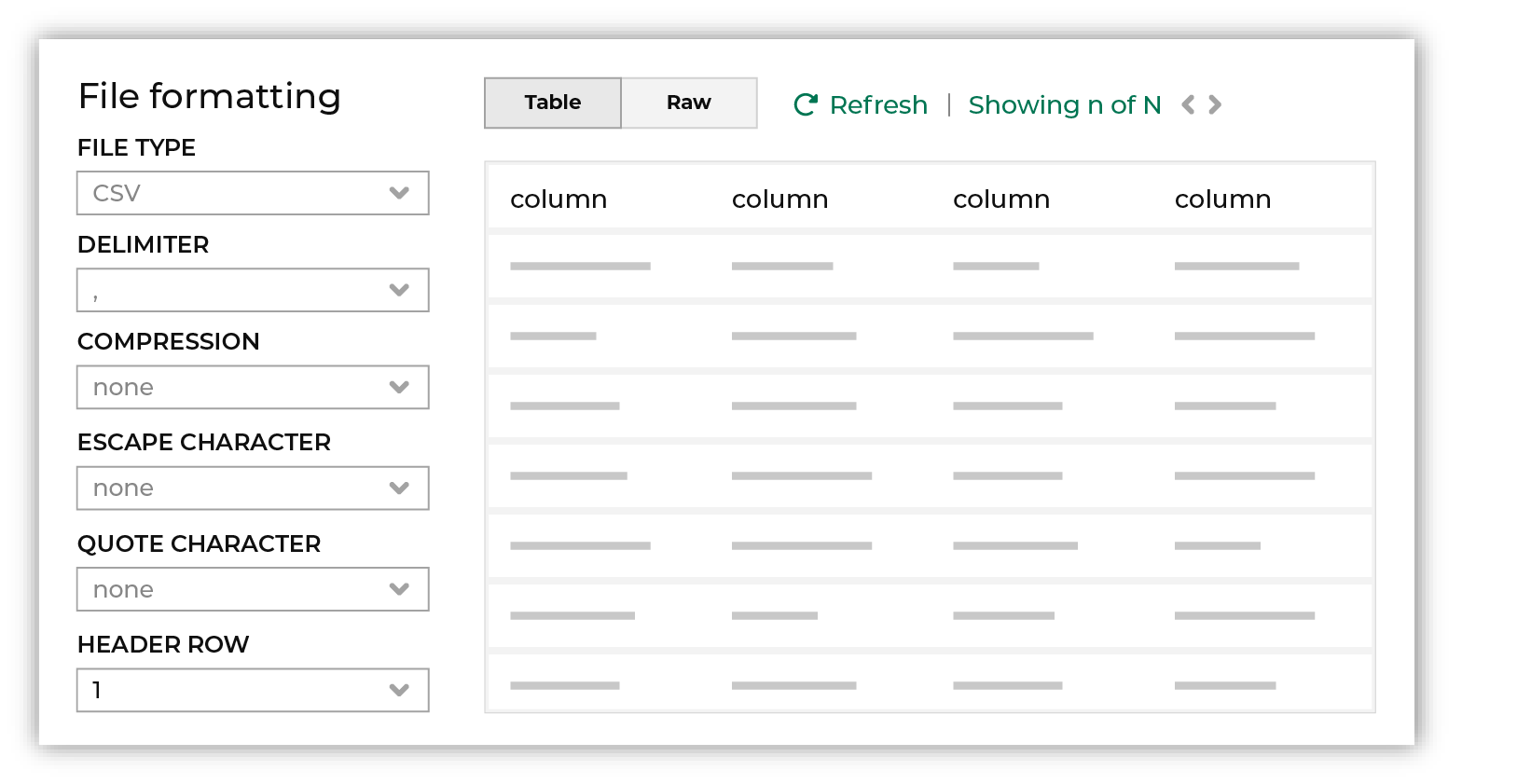Expand the DELIMITER dropdown
Screen dimensions: 1531x784
pyautogui.click(x=253, y=290)
